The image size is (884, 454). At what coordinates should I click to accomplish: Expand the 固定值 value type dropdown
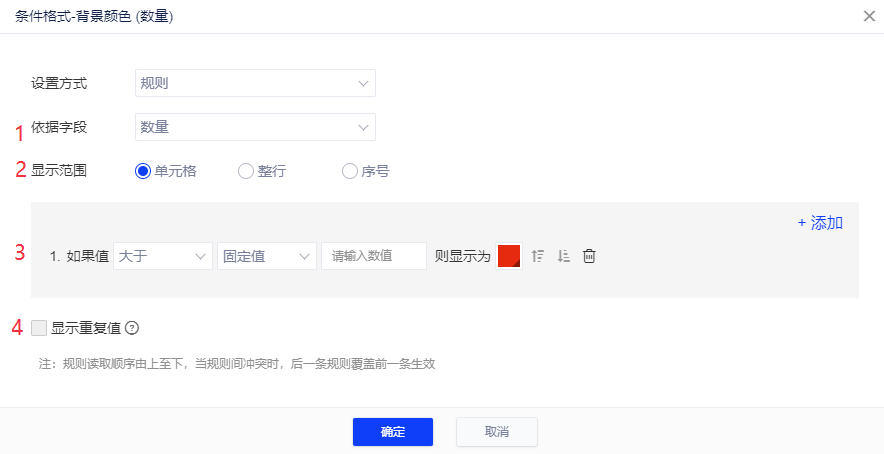coord(266,256)
